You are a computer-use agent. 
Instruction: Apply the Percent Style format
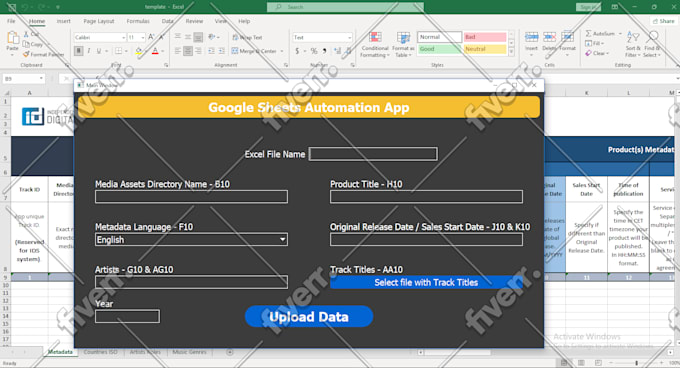coord(314,51)
